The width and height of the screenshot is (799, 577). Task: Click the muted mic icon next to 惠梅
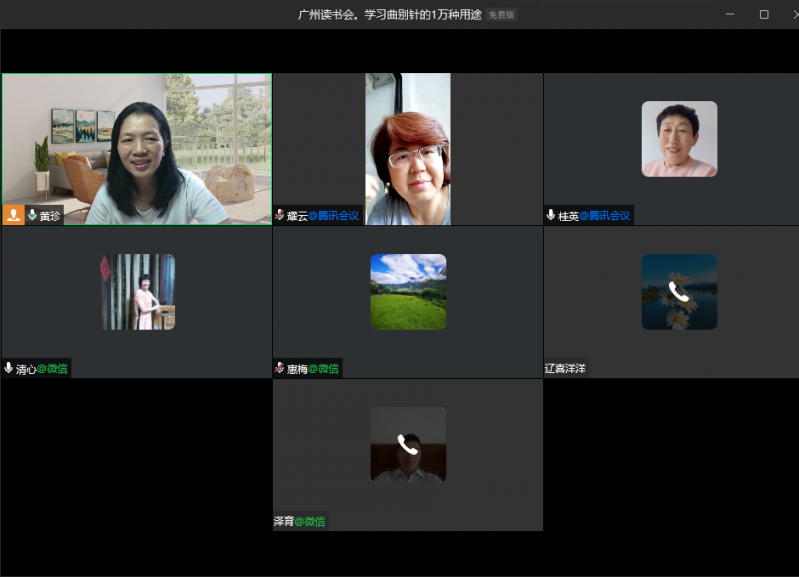coord(280,368)
